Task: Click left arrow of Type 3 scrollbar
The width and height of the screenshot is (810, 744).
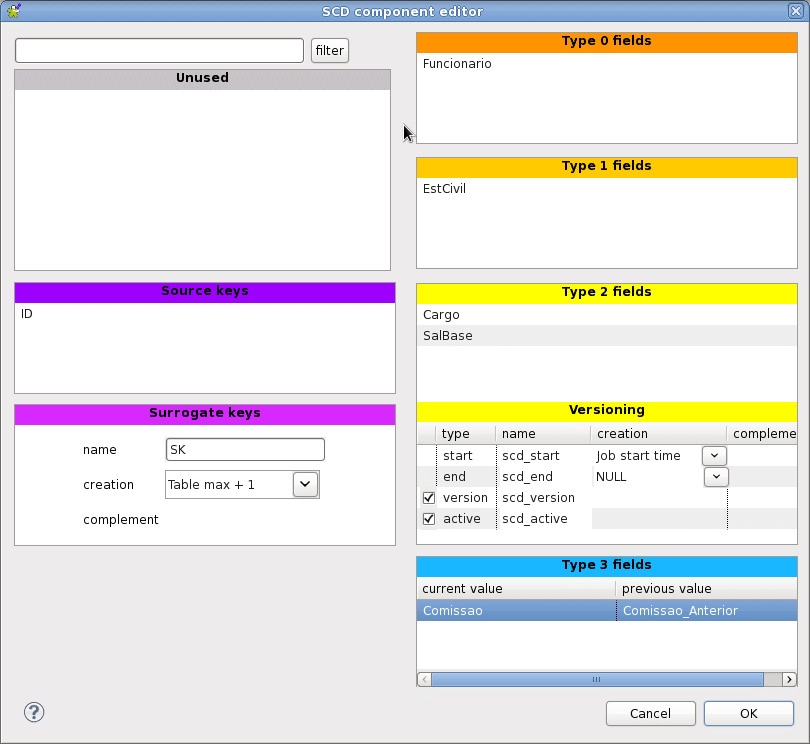Action: tap(424, 679)
